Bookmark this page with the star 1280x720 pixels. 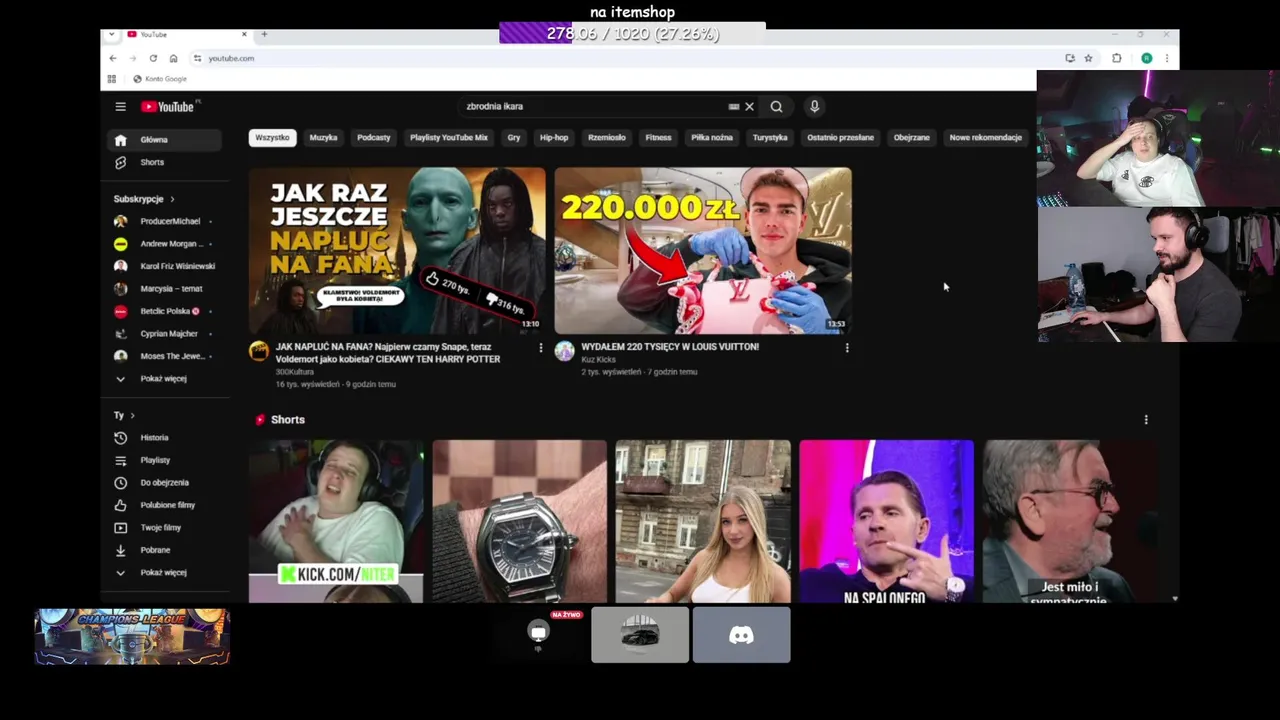click(1088, 58)
